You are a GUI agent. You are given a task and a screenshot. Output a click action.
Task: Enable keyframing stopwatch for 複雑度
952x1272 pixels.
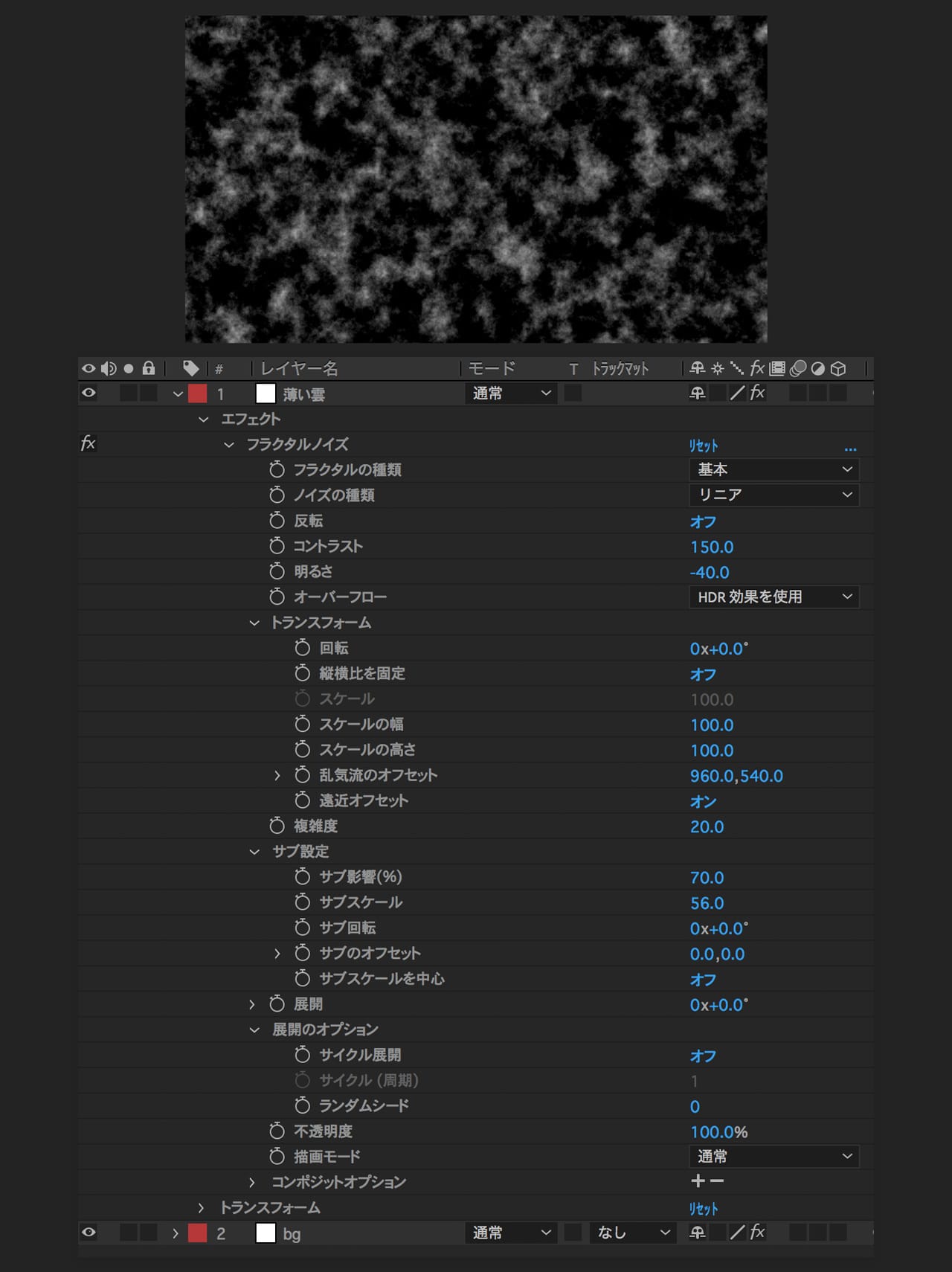pos(277,826)
